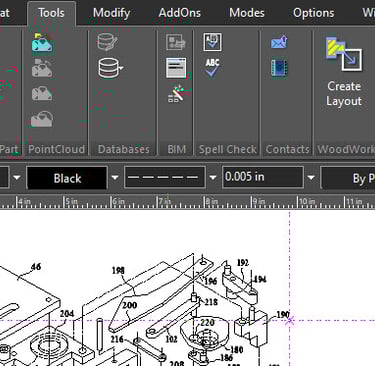Click the PointCloud group label
The image size is (375, 366).
56,149
